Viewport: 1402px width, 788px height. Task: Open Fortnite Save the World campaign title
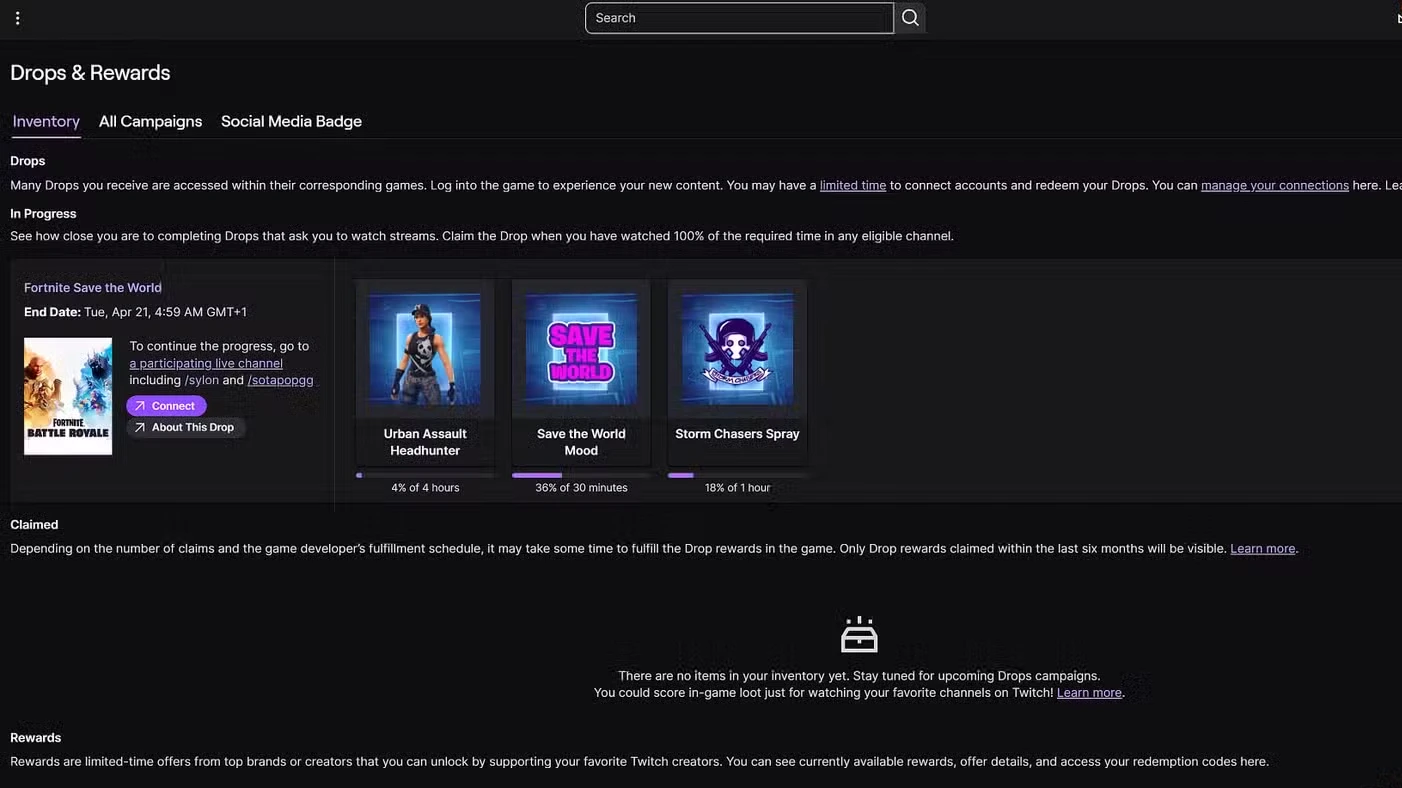point(93,287)
